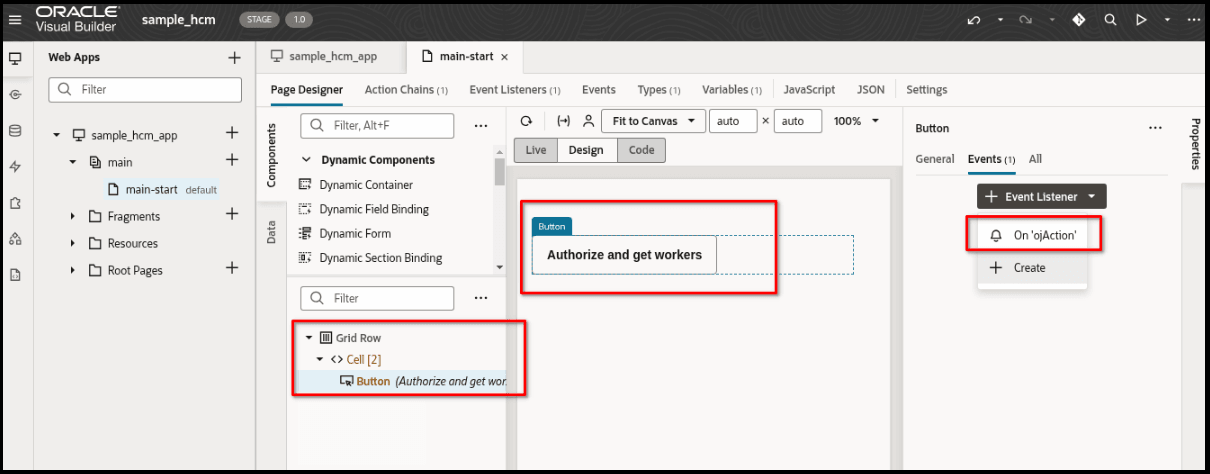Close the main-start tab
This screenshot has height=474, width=1210.
[504, 57]
